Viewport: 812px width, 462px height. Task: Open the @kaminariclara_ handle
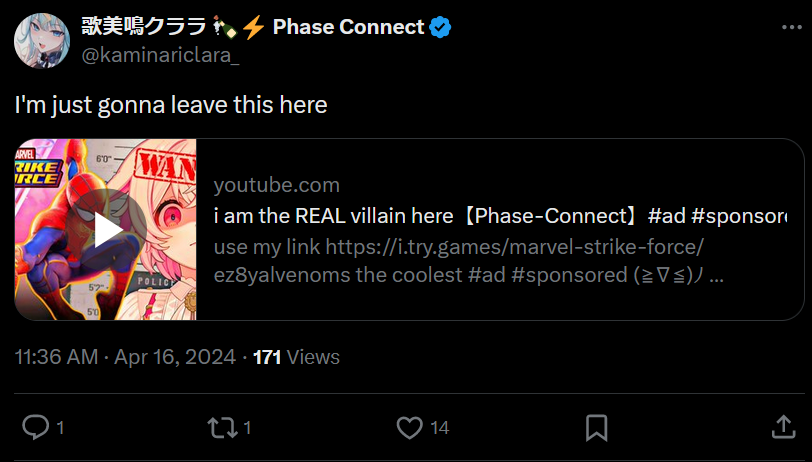click(159, 56)
